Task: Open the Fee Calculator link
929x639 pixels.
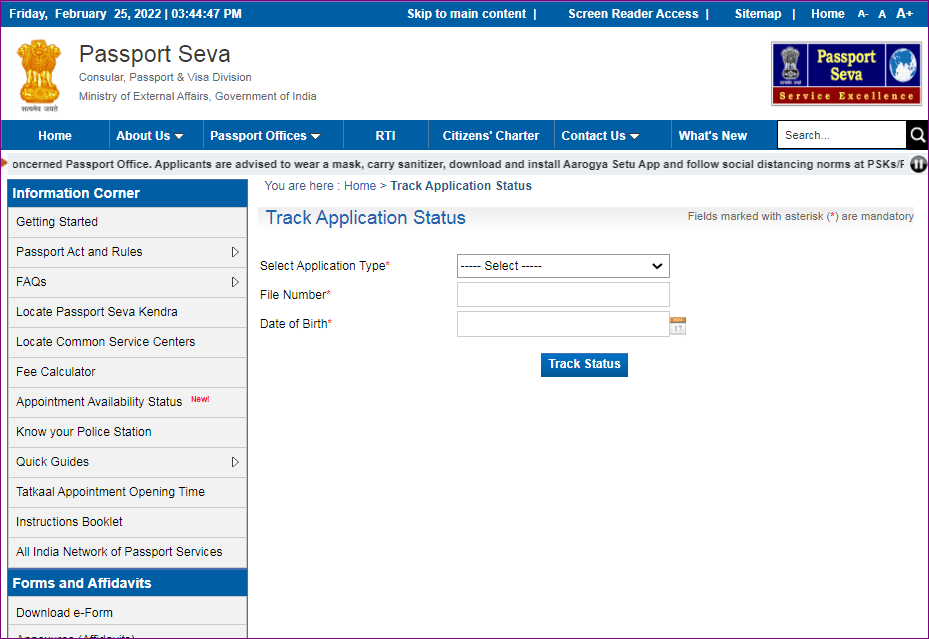Action: [56, 372]
